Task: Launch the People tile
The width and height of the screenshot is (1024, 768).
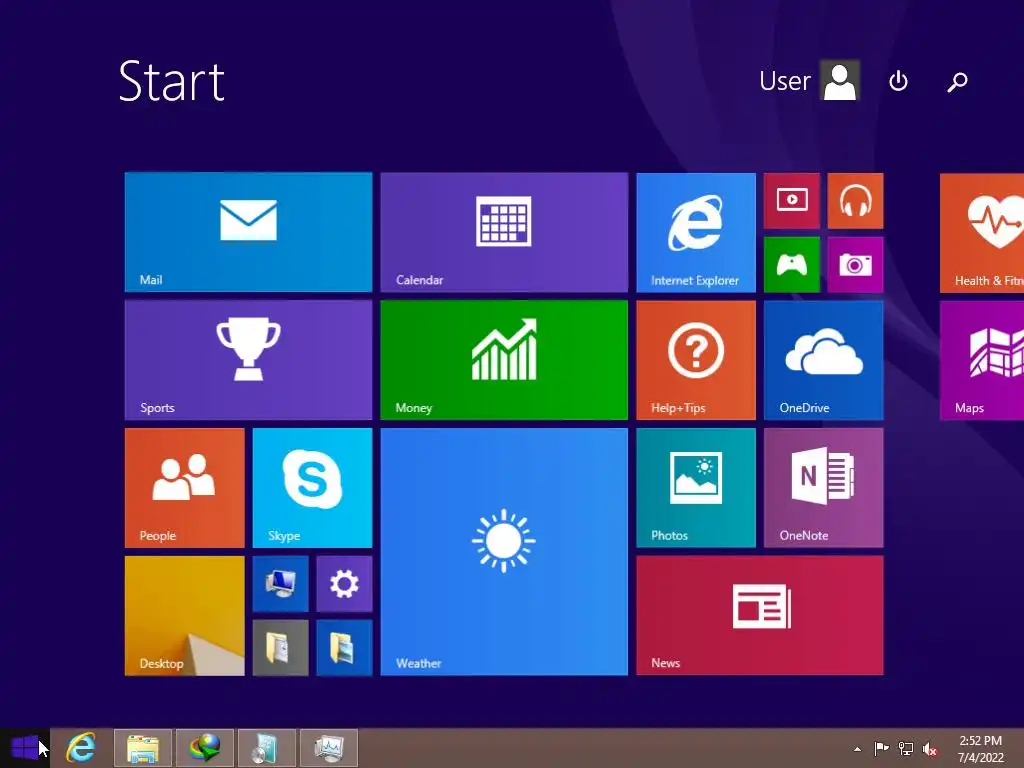Action: [x=185, y=488]
